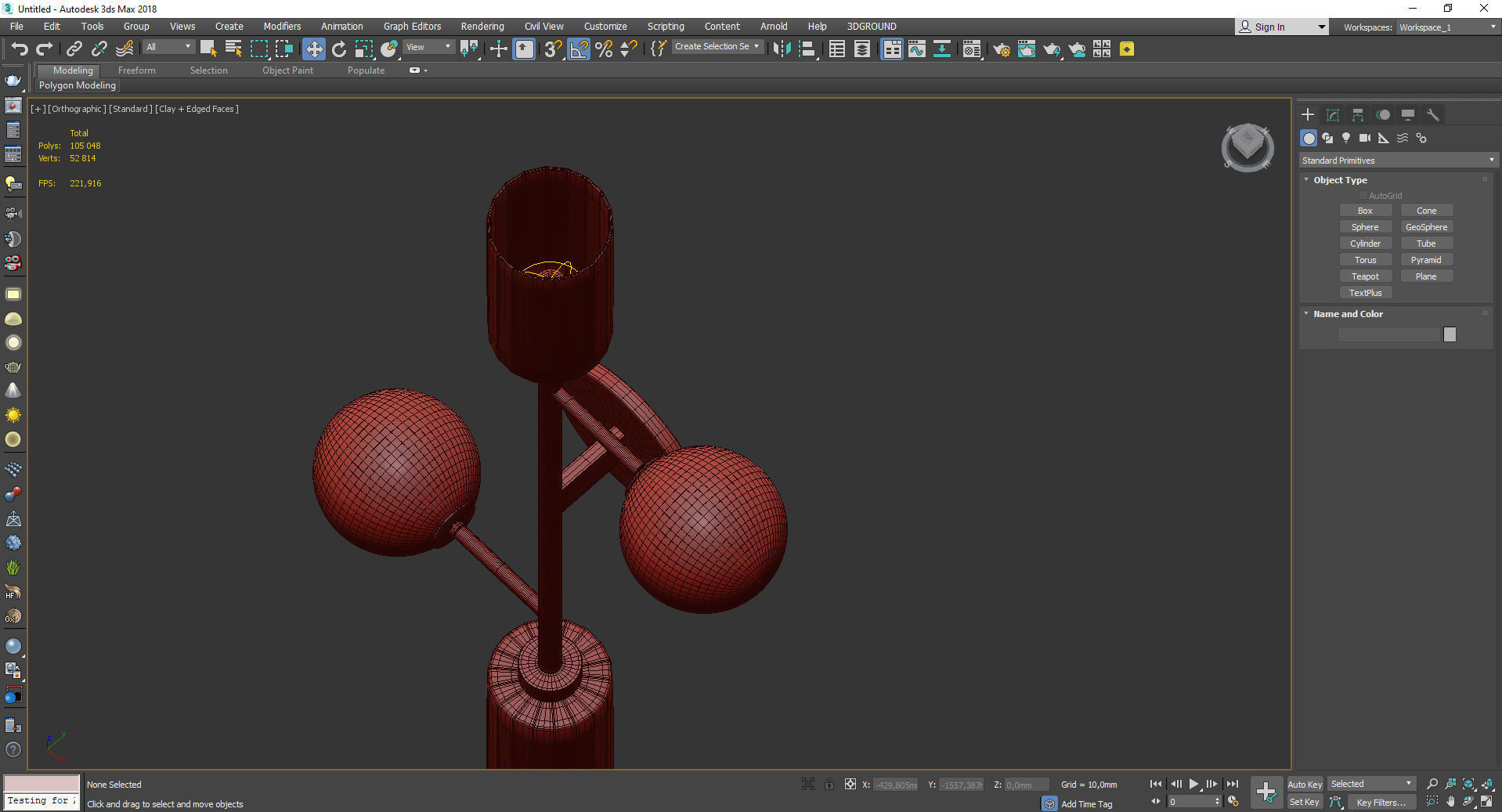This screenshot has width=1502, height=812.
Task: Open the Key Filters dialog
Action: pos(1381,802)
